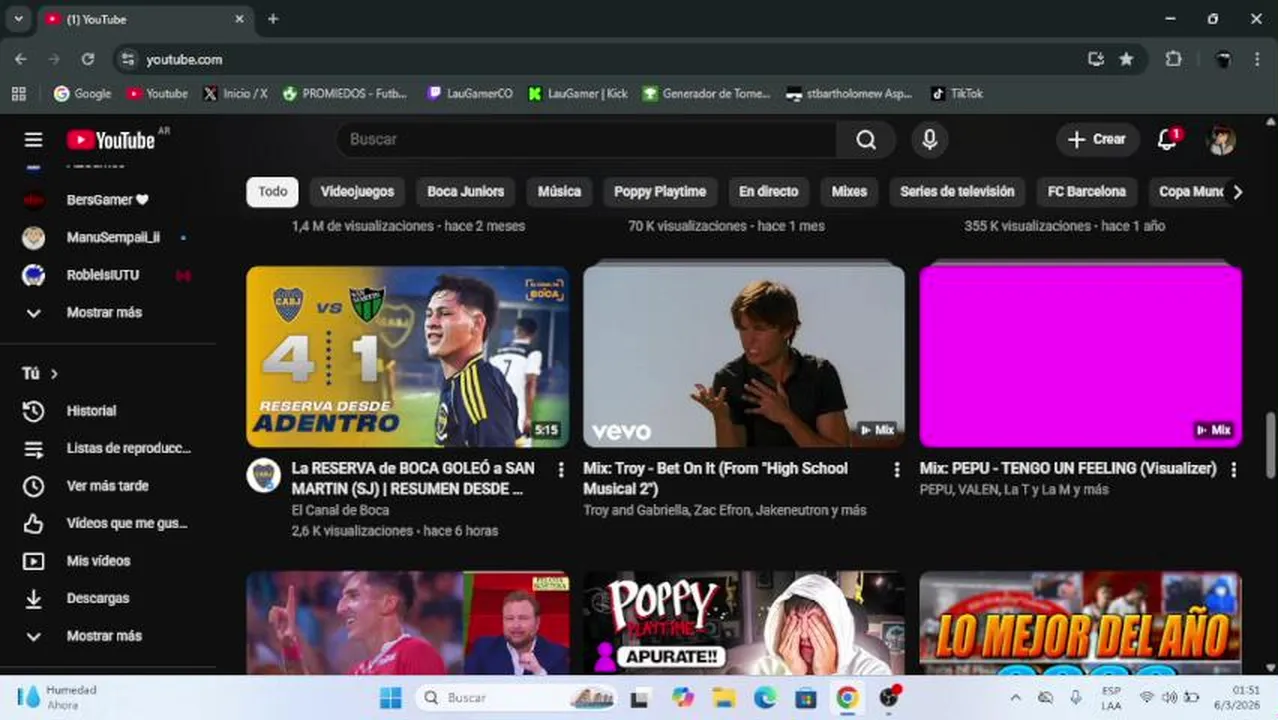Show more filter chips with right arrow

1237,192
